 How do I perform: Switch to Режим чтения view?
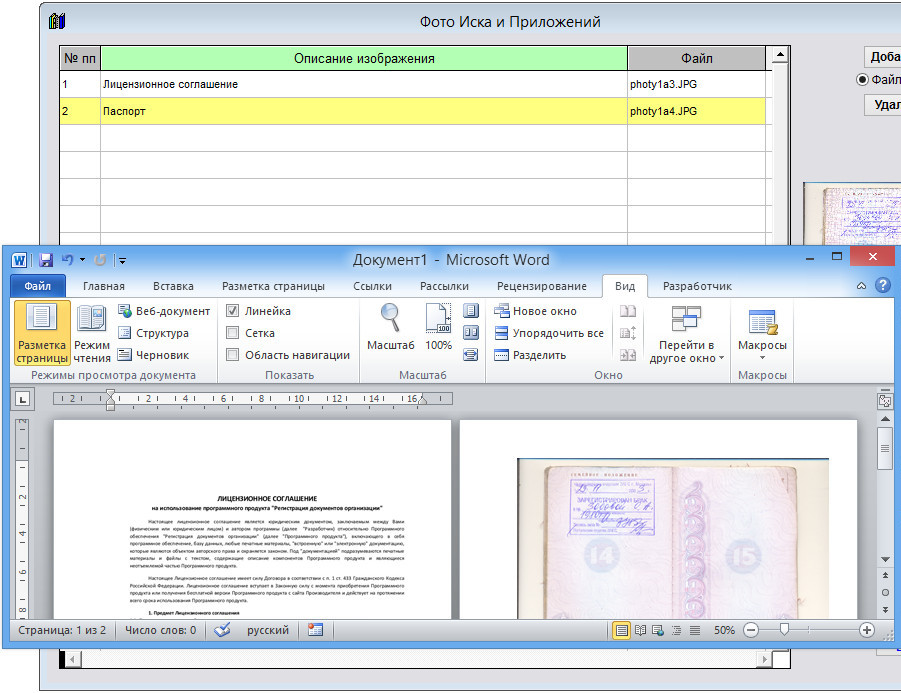[x=92, y=332]
